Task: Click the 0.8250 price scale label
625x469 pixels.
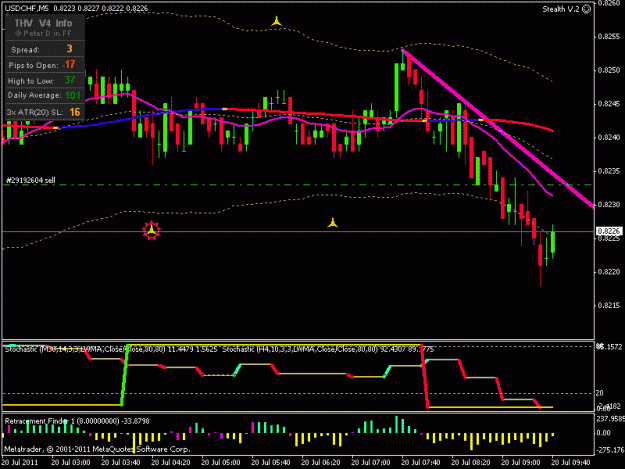Action: coord(609,70)
